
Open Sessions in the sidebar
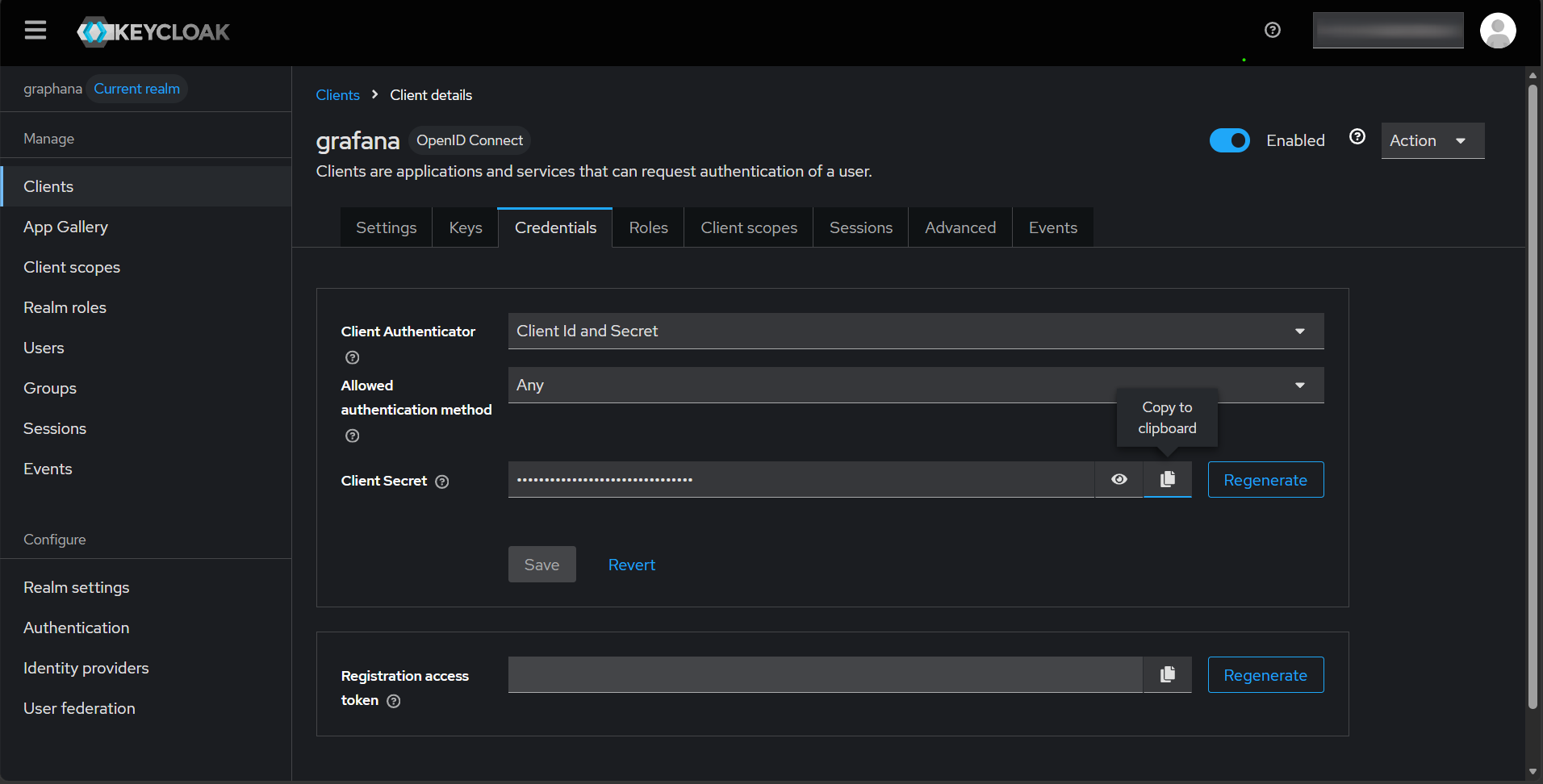click(x=146, y=428)
